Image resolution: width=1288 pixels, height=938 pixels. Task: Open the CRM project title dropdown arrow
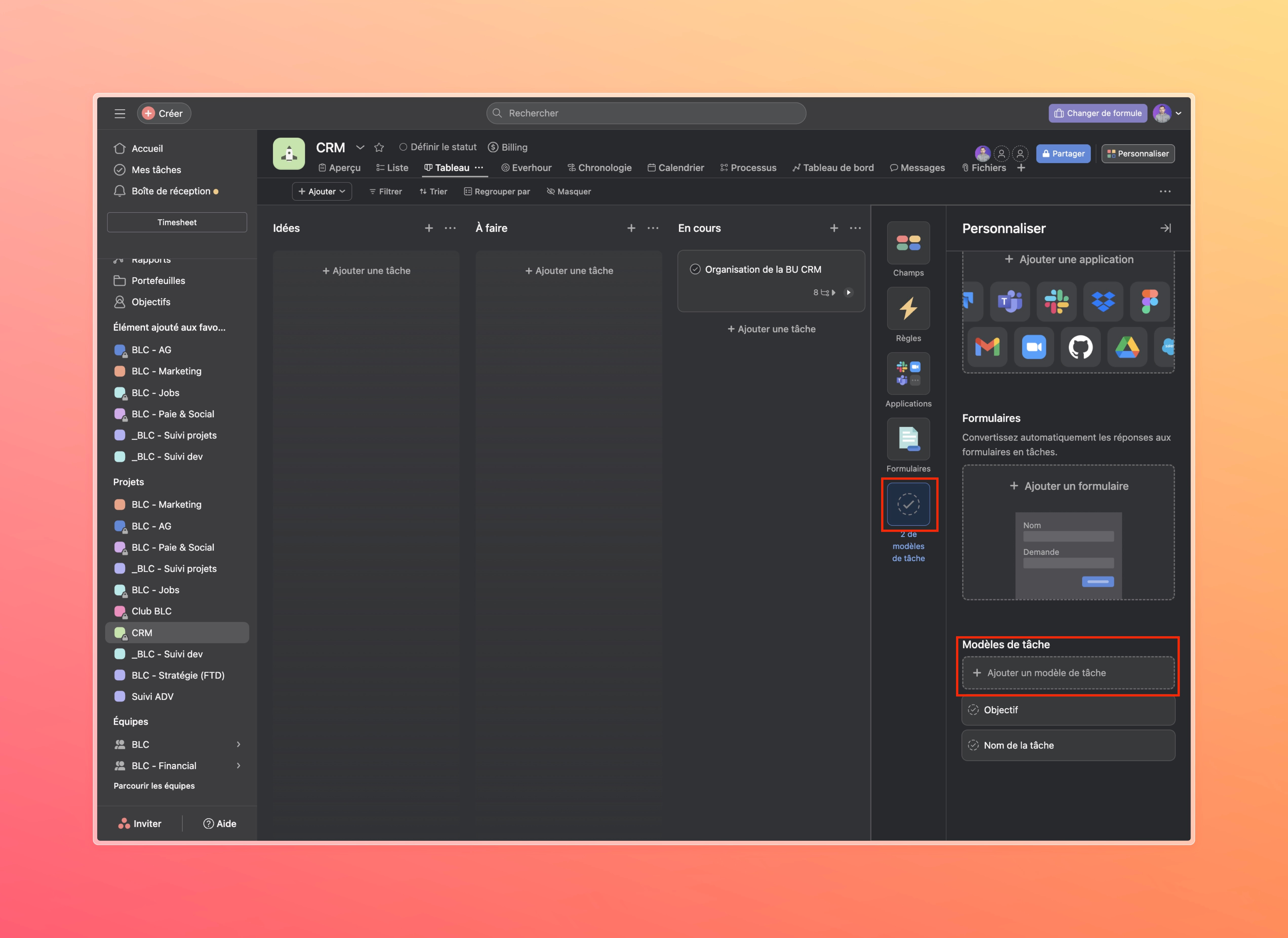360,148
